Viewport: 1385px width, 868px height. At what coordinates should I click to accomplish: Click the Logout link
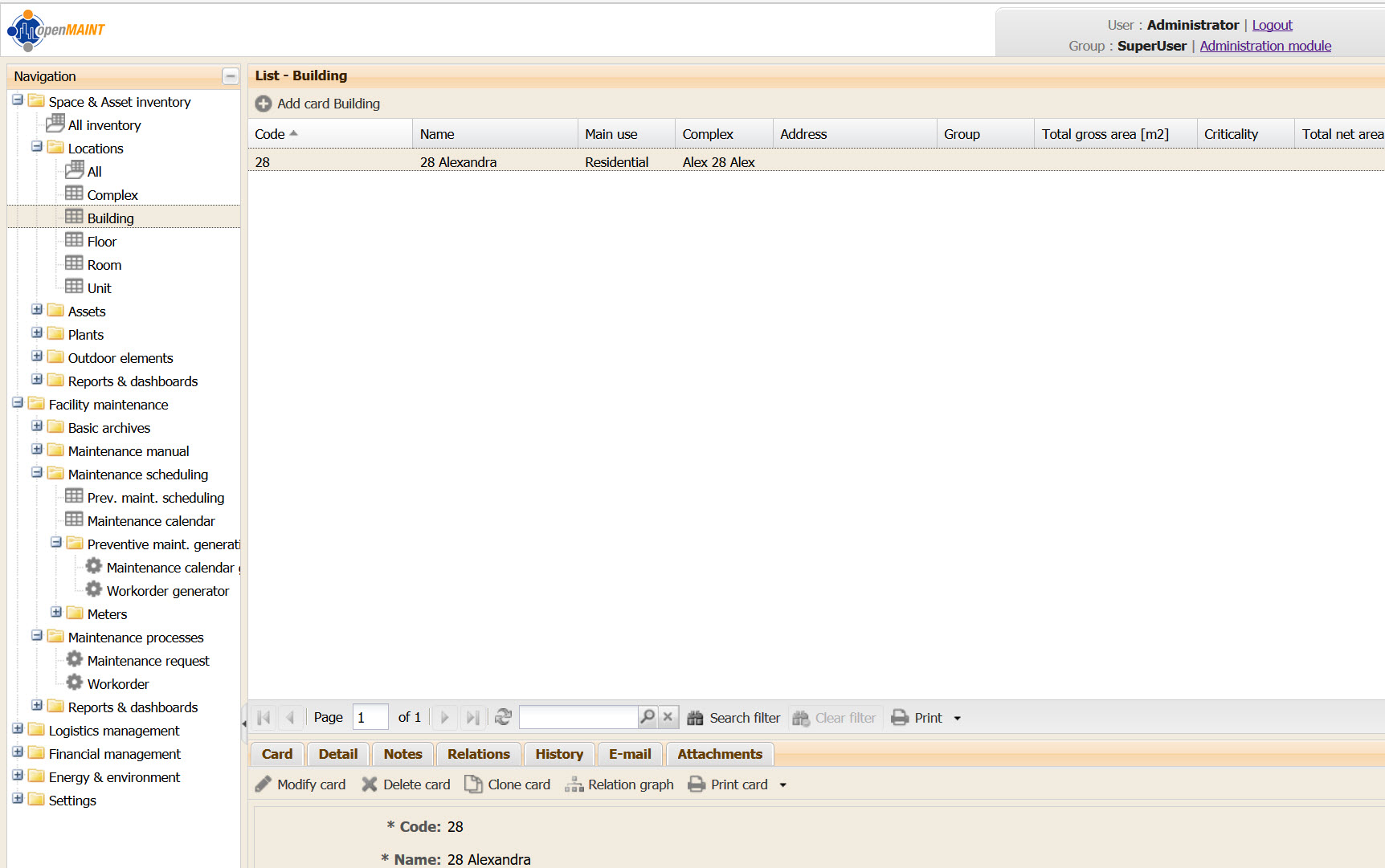pyautogui.click(x=1272, y=25)
